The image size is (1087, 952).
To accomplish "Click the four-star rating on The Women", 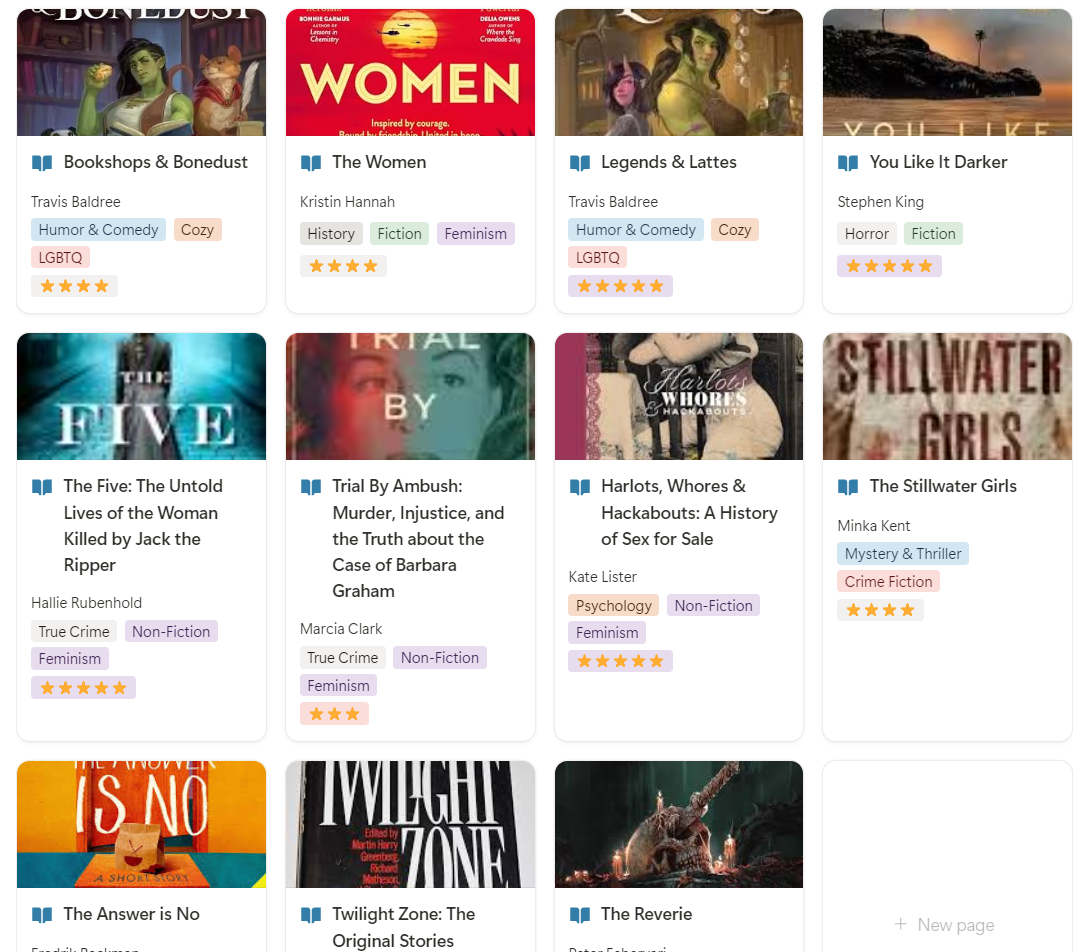I will 343,266.
